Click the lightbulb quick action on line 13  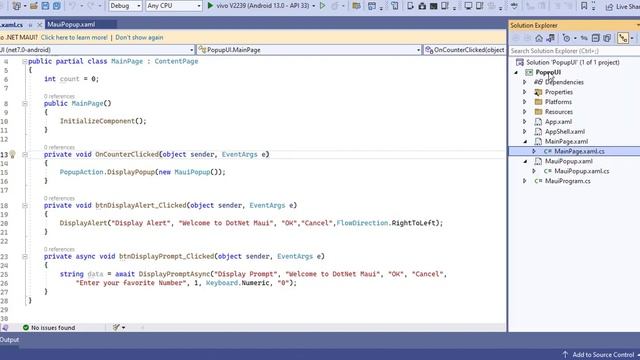click(13, 154)
